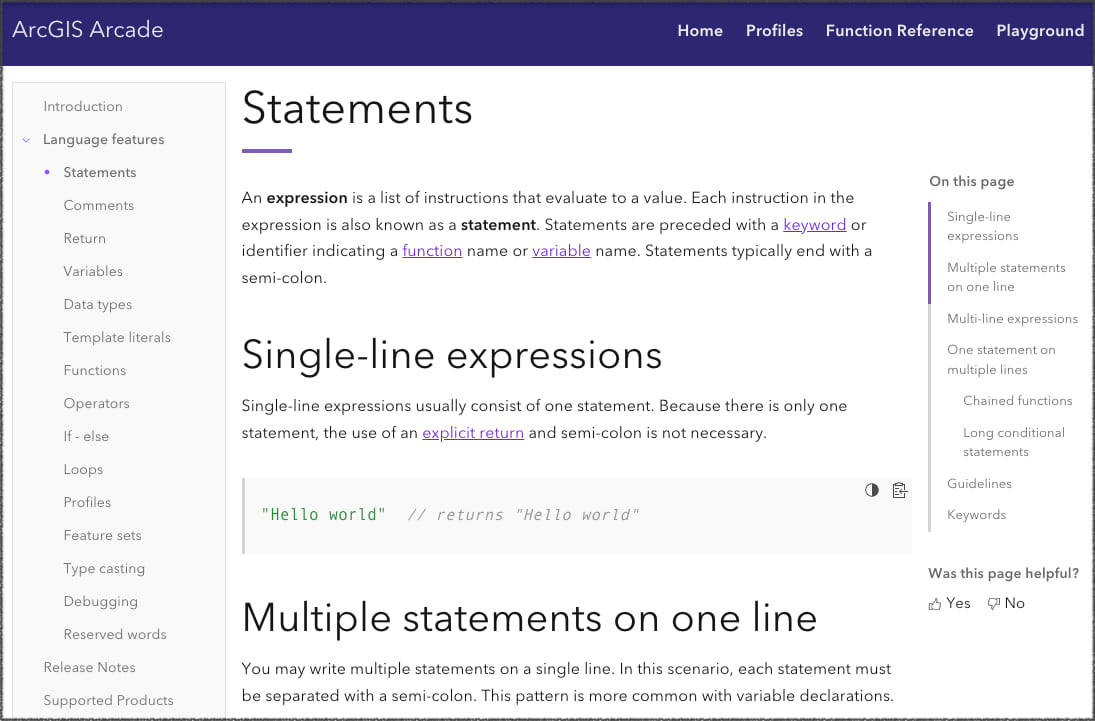Open the 'function' hyperlink in intro text
This screenshot has height=721, width=1095.
click(432, 251)
